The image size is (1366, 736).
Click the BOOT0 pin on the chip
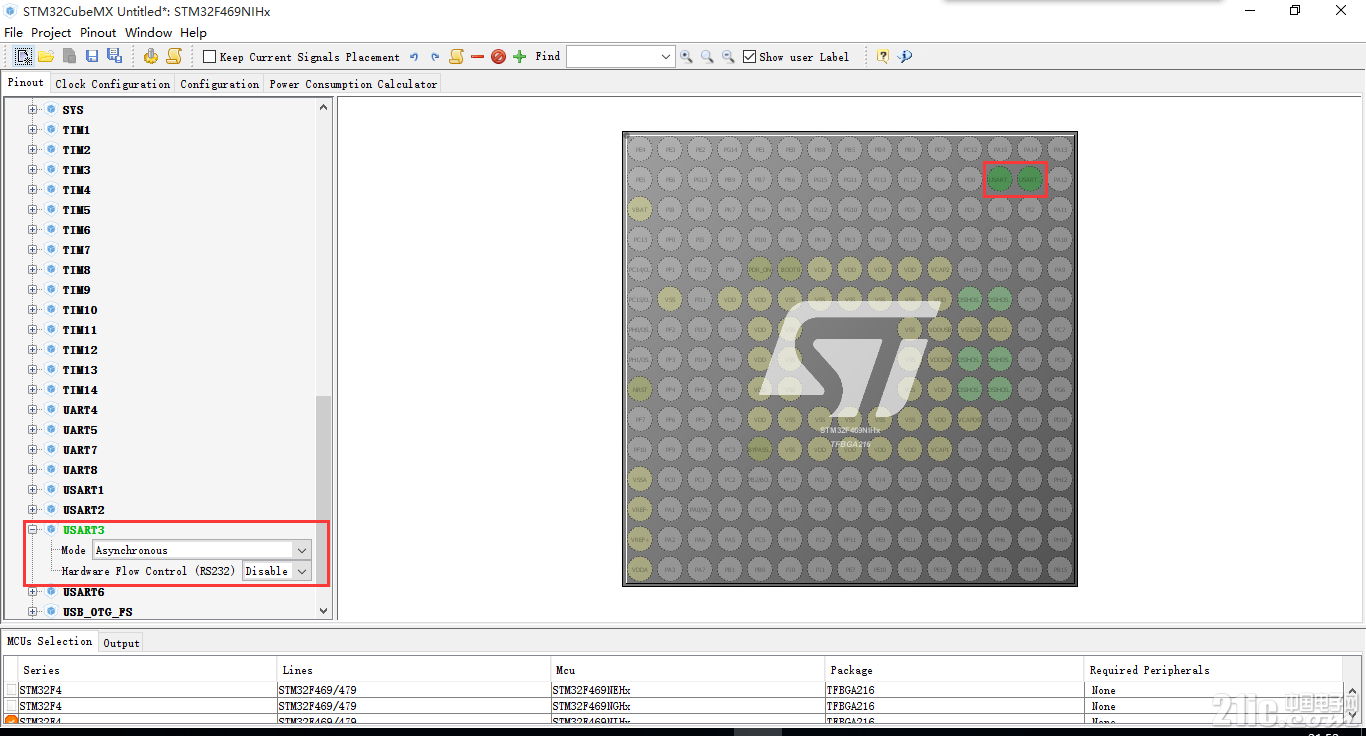pyautogui.click(x=789, y=269)
